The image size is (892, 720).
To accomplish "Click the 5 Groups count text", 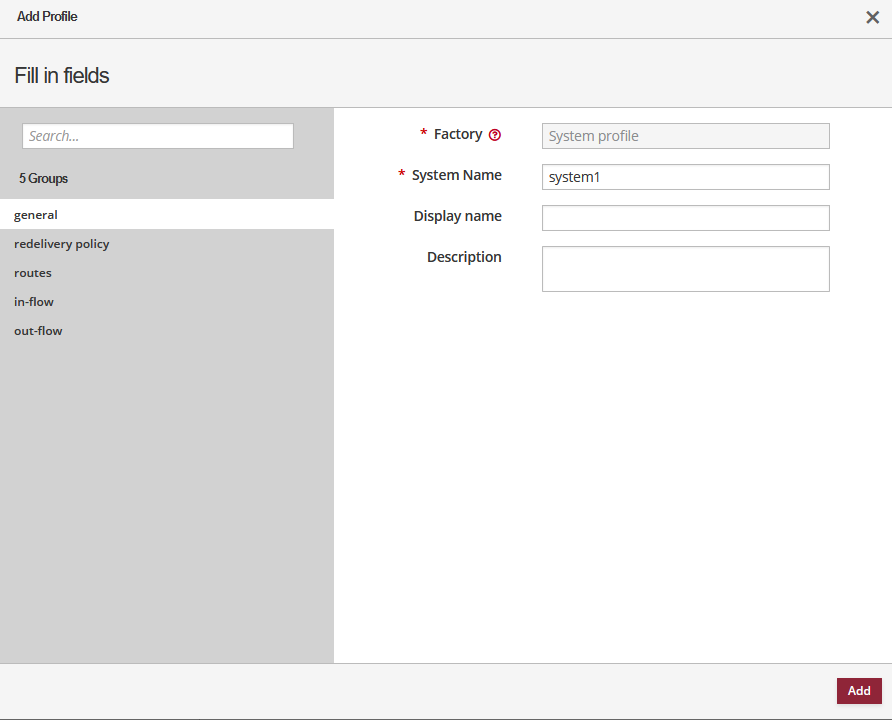I will click(43, 178).
